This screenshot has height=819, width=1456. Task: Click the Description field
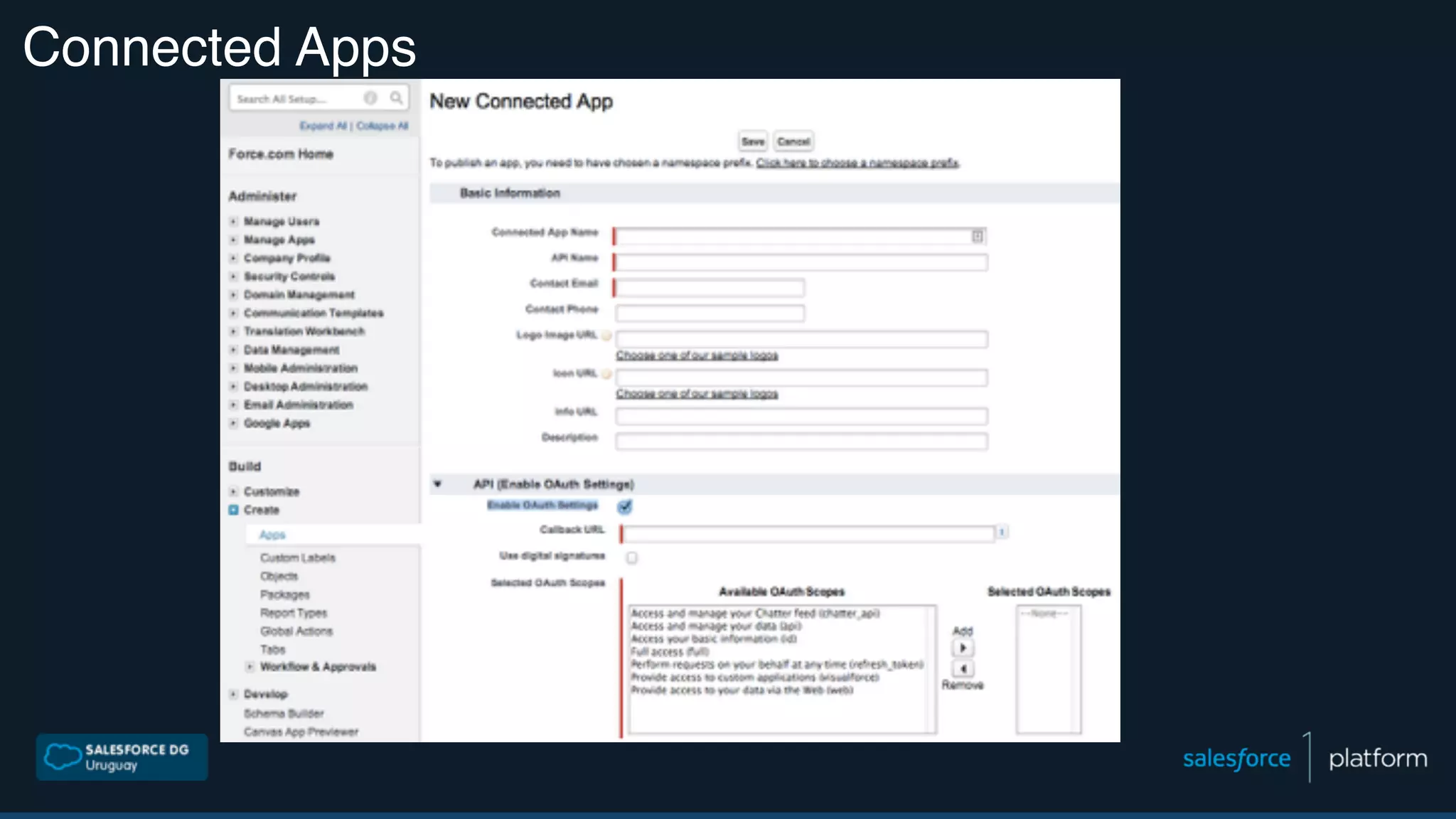(801, 441)
